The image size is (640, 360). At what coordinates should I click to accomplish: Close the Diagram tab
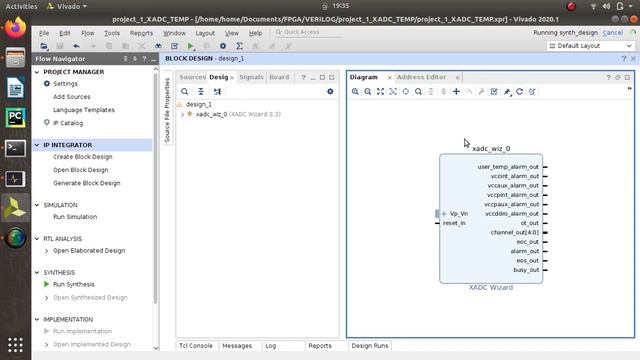(x=389, y=78)
